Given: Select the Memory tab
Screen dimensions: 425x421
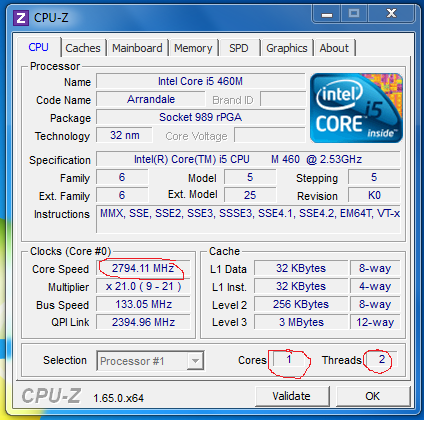Looking at the screenshot, I should [193, 48].
